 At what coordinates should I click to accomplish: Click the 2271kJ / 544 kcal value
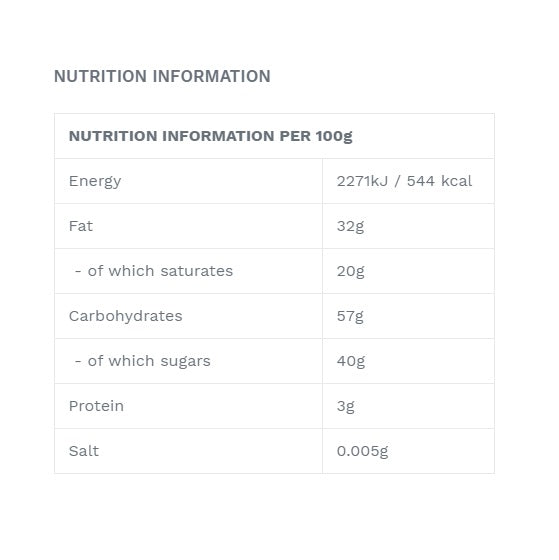[404, 181]
